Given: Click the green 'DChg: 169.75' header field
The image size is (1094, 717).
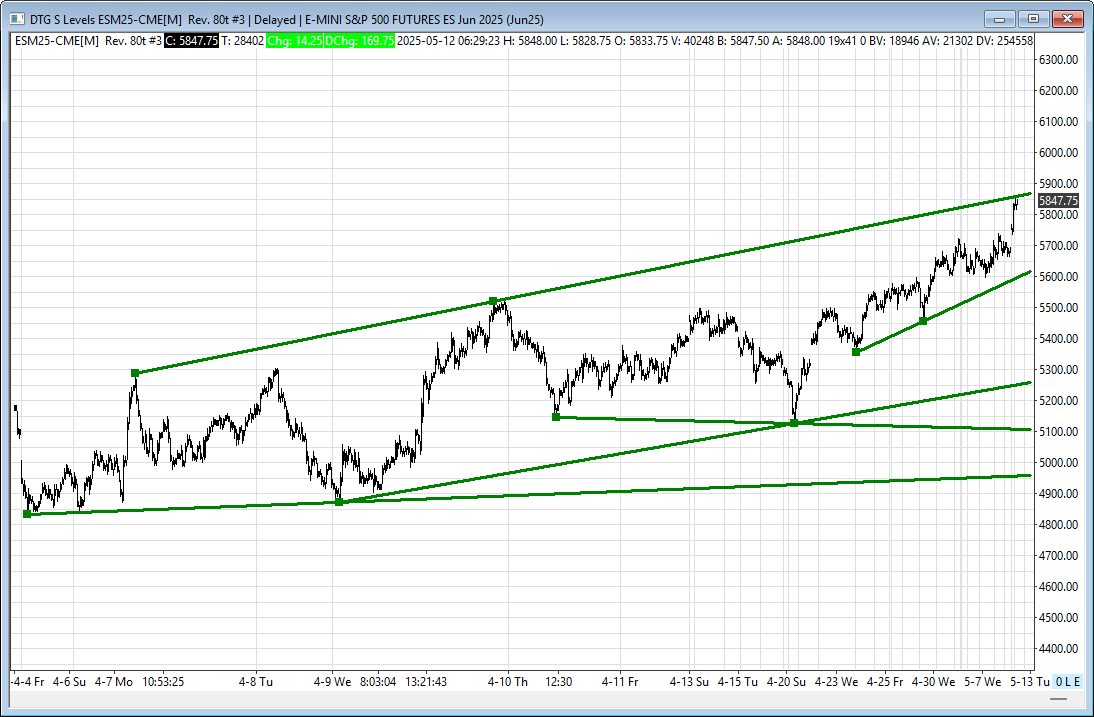Looking at the screenshot, I should (x=360, y=41).
